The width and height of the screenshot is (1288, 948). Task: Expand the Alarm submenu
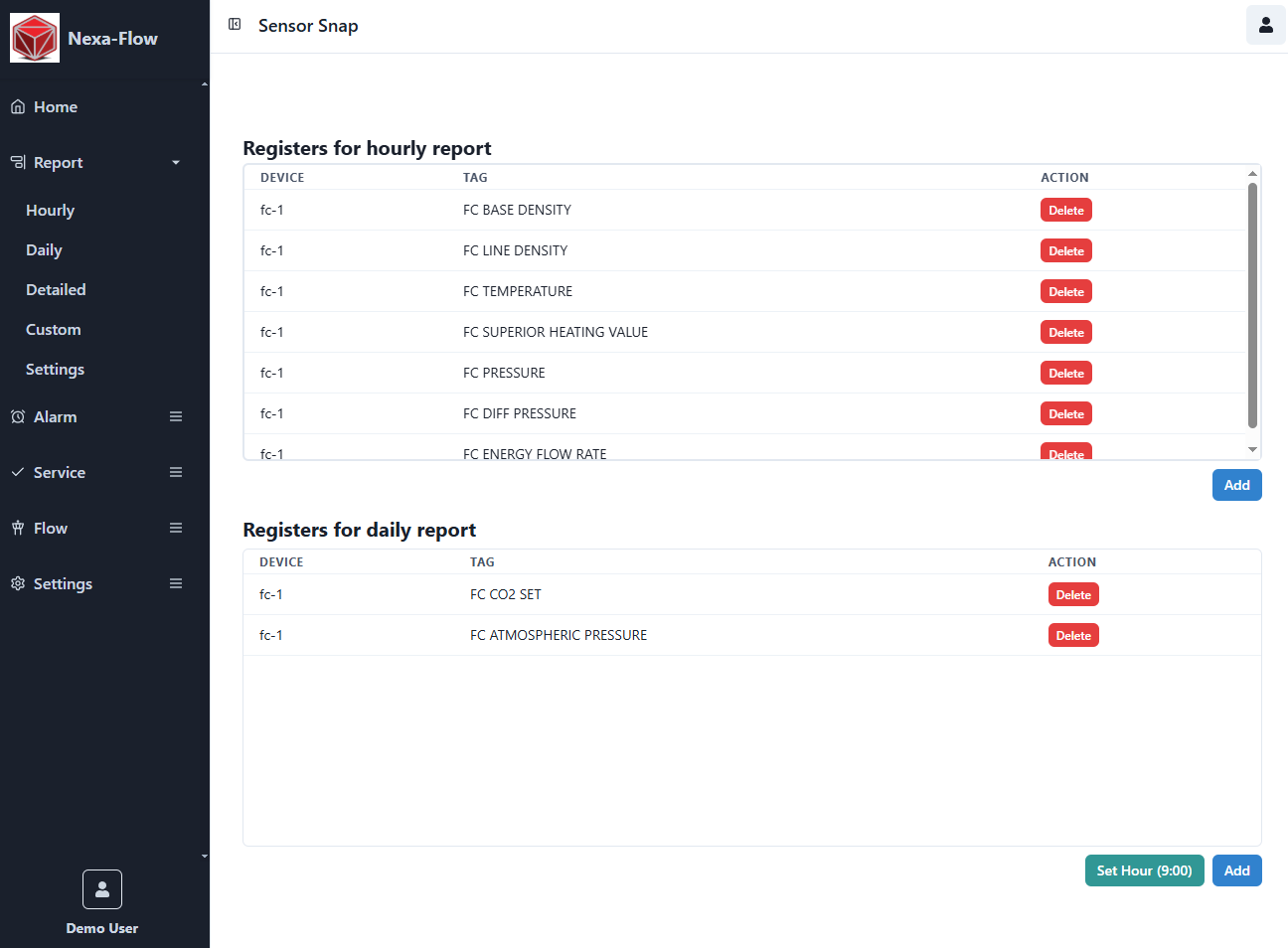(x=176, y=417)
